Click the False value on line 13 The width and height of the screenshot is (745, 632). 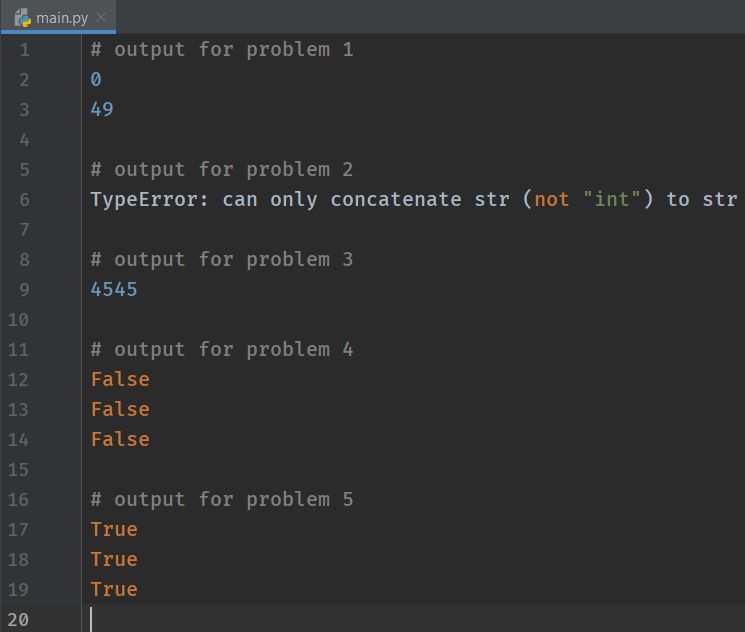[x=120, y=409]
